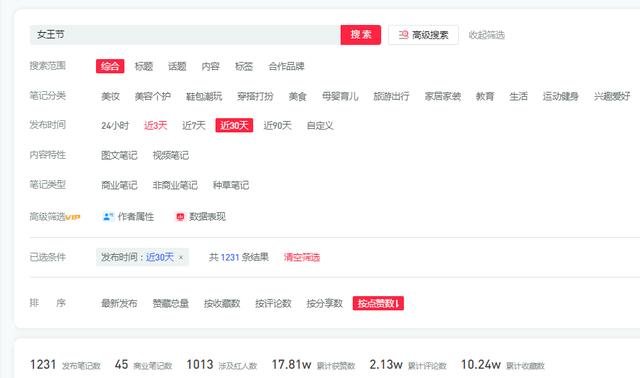Select 合作品牌 search scope
Viewport: 640px width, 378px height.
point(287,66)
